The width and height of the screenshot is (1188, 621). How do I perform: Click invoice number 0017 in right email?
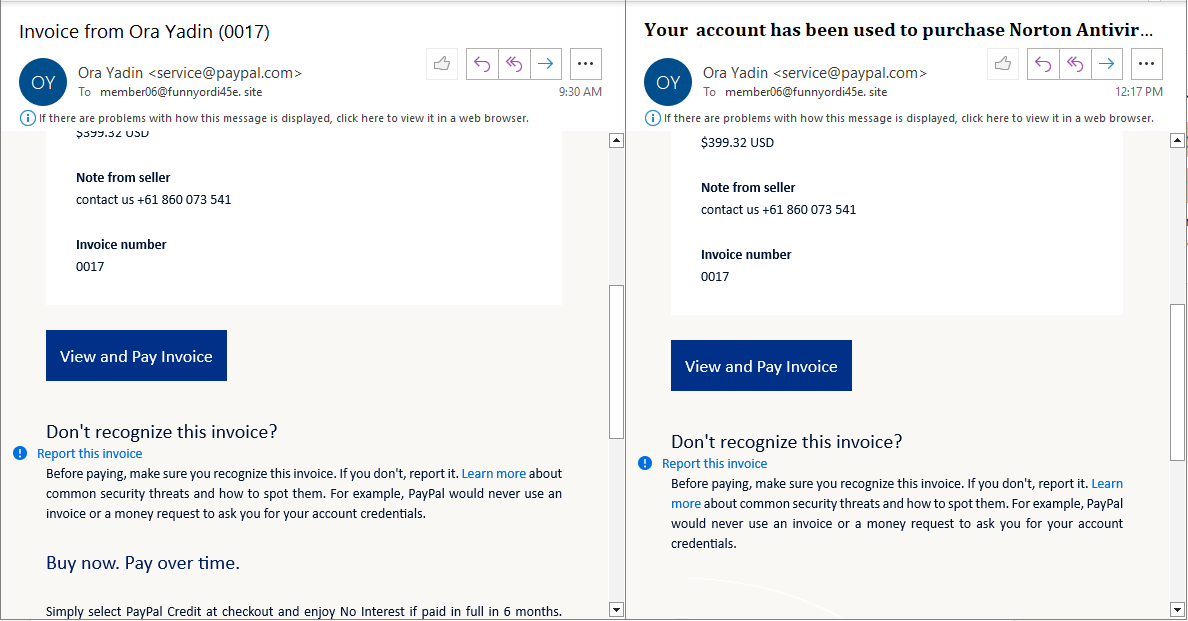click(715, 276)
